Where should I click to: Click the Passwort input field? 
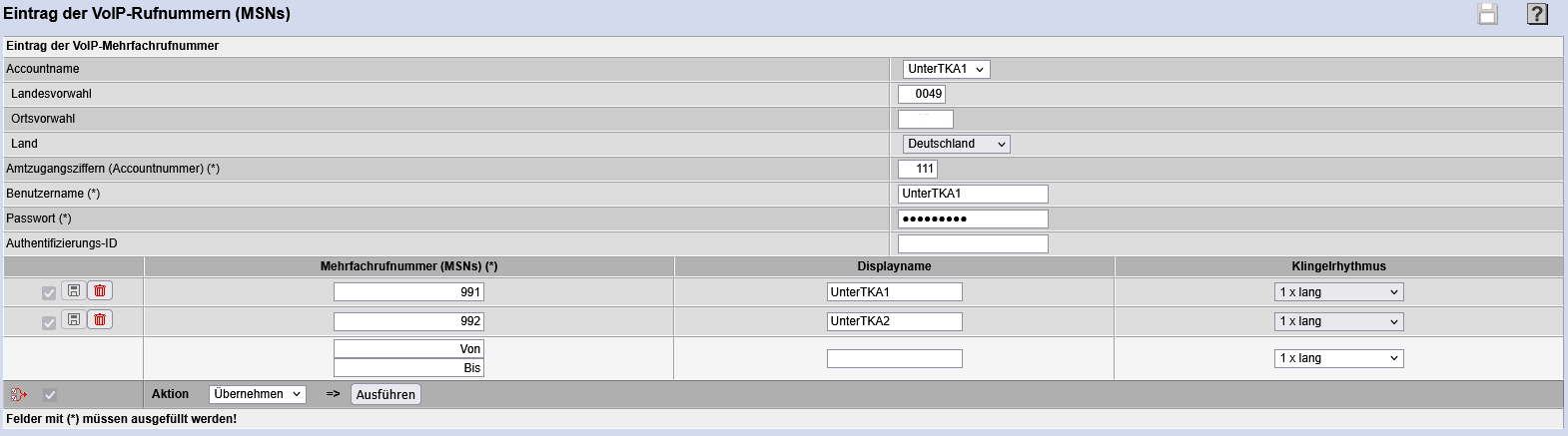click(973, 218)
